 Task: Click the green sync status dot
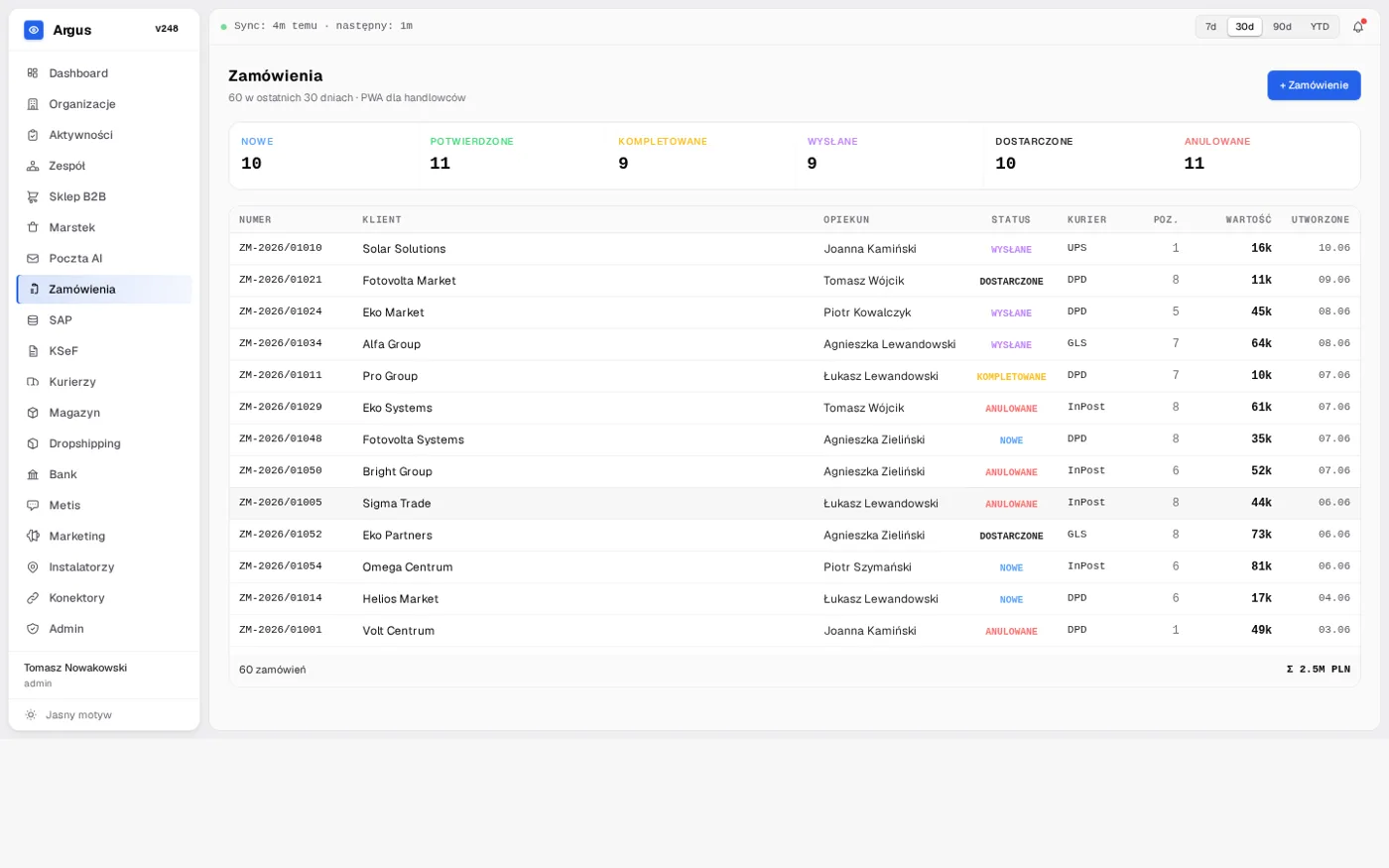coord(224,27)
